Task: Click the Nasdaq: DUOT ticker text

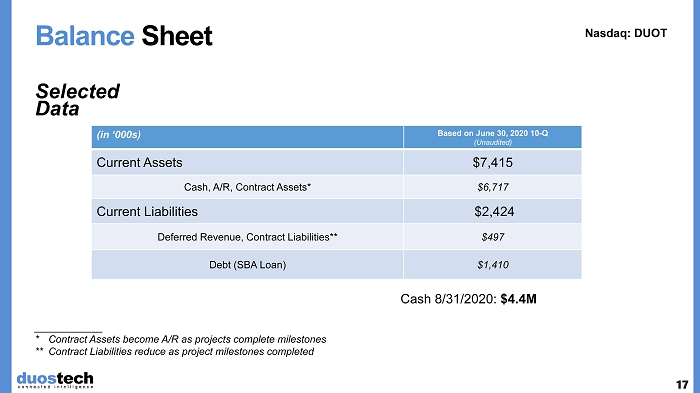Action: 626,33
